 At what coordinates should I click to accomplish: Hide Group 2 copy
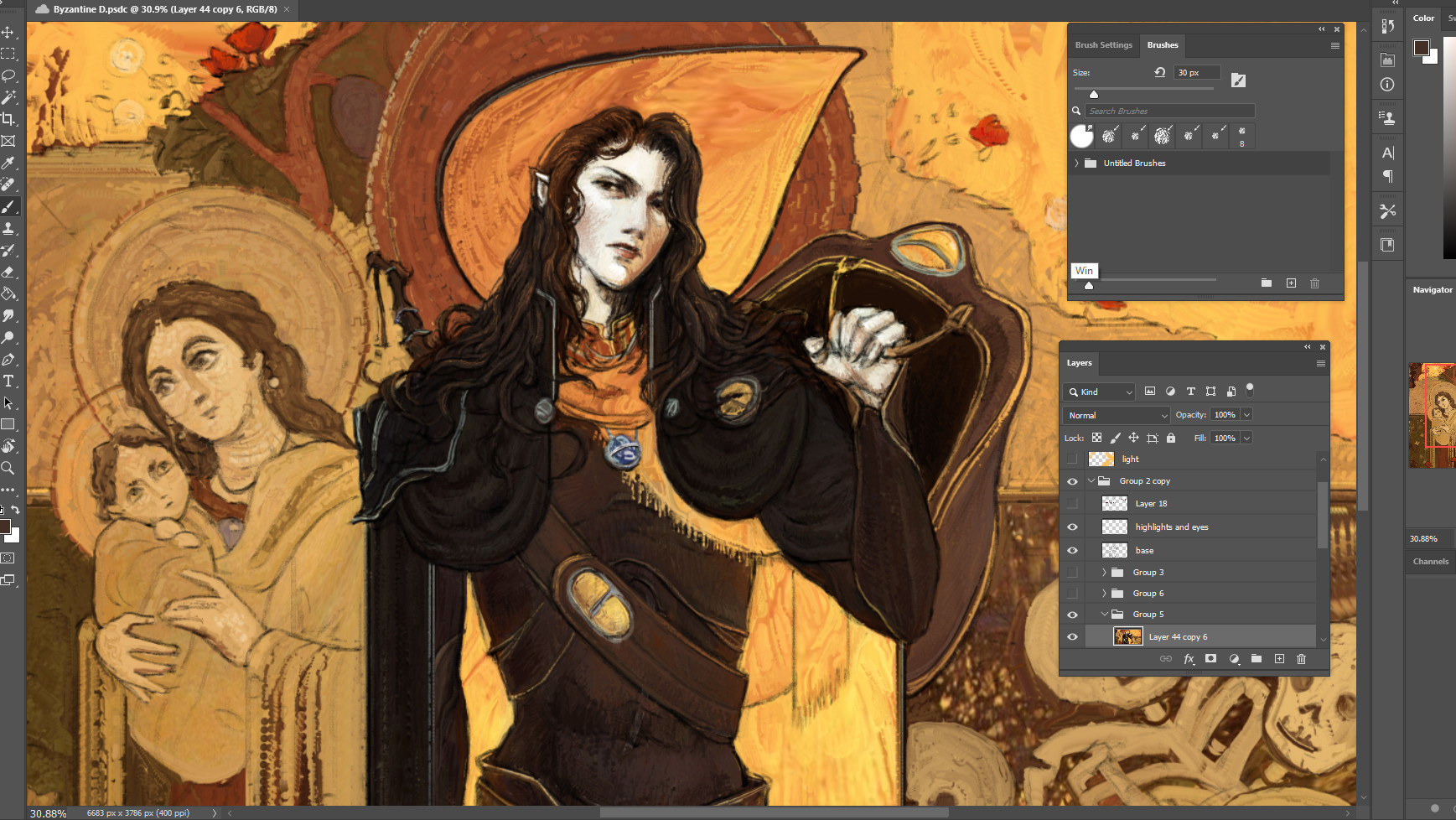[x=1072, y=481]
